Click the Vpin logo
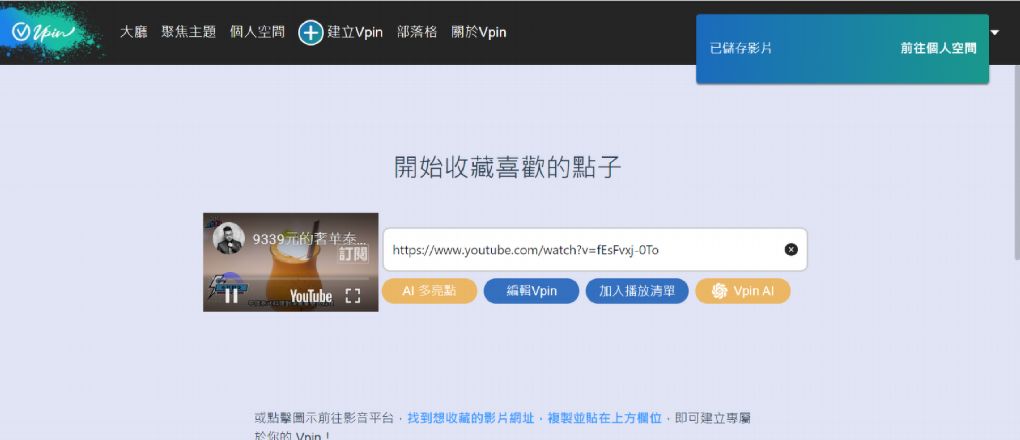This screenshot has width=1020, height=440. pyautogui.click(x=44, y=31)
